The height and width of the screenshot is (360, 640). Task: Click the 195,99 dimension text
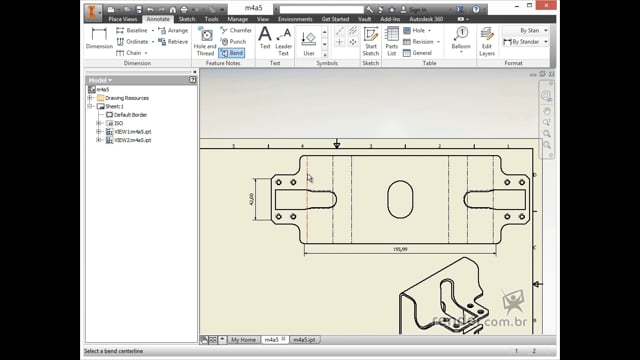point(400,249)
